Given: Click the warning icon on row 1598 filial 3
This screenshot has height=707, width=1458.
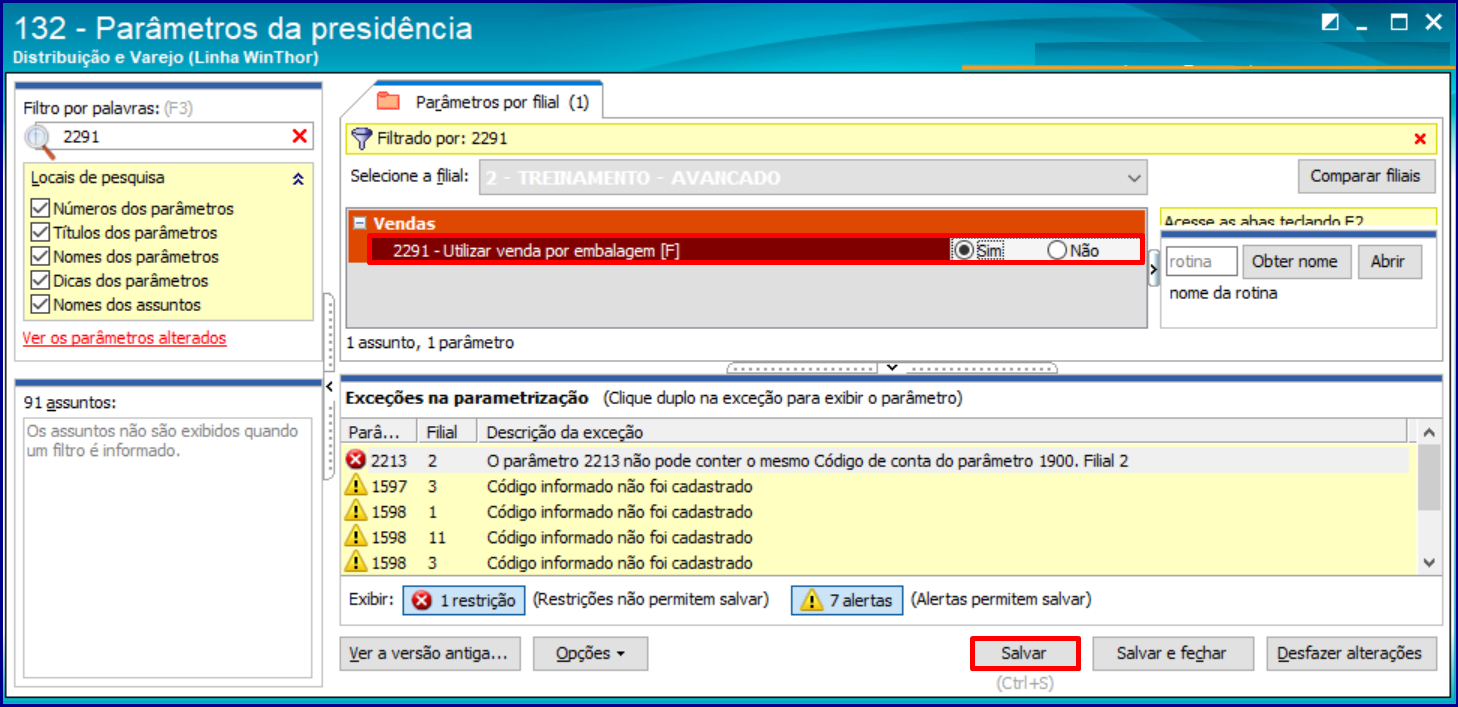Looking at the screenshot, I should coord(356,562).
